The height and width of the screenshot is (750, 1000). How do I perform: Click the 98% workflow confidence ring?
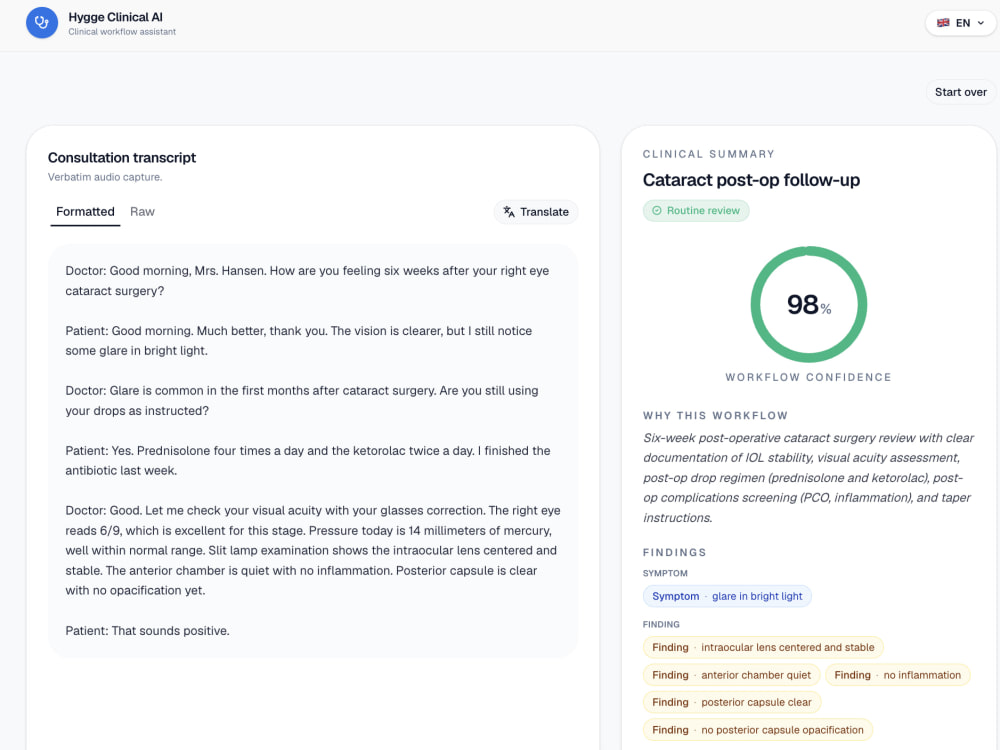coord(808,305)
